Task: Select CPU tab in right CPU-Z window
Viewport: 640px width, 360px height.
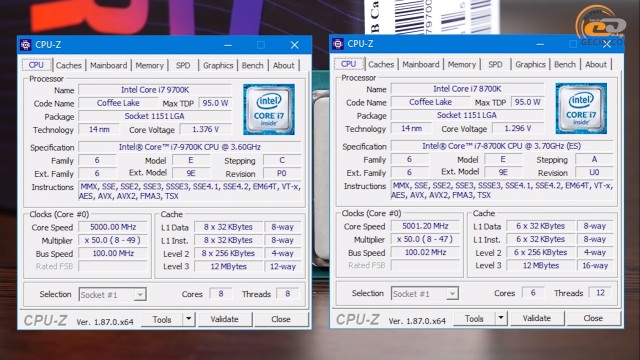Action: point(349,64)
